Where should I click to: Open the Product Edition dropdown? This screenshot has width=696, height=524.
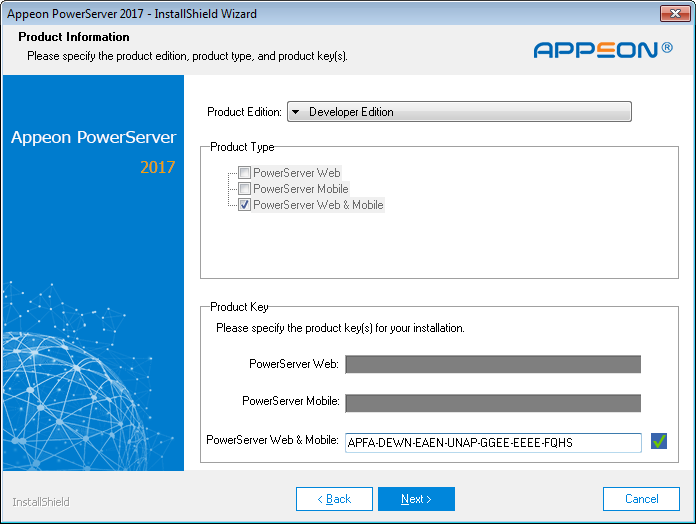(x=459, y=112)
